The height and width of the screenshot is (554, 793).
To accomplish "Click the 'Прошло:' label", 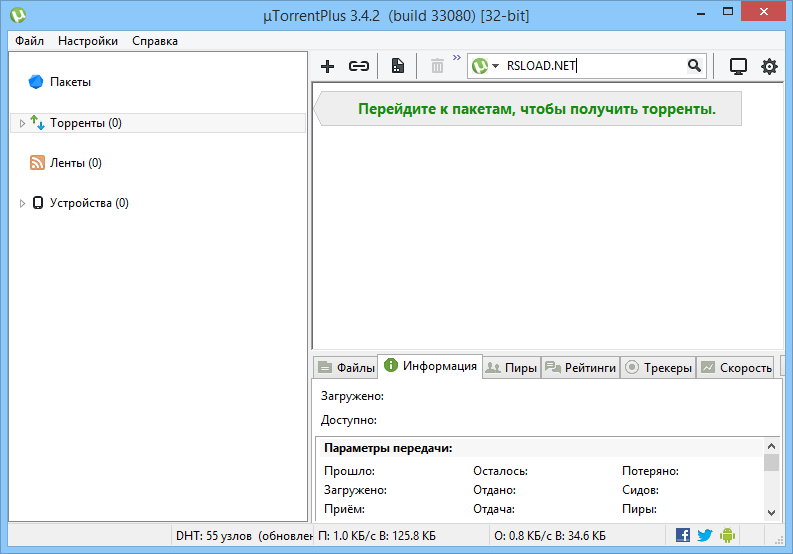I will coord(349,471).
